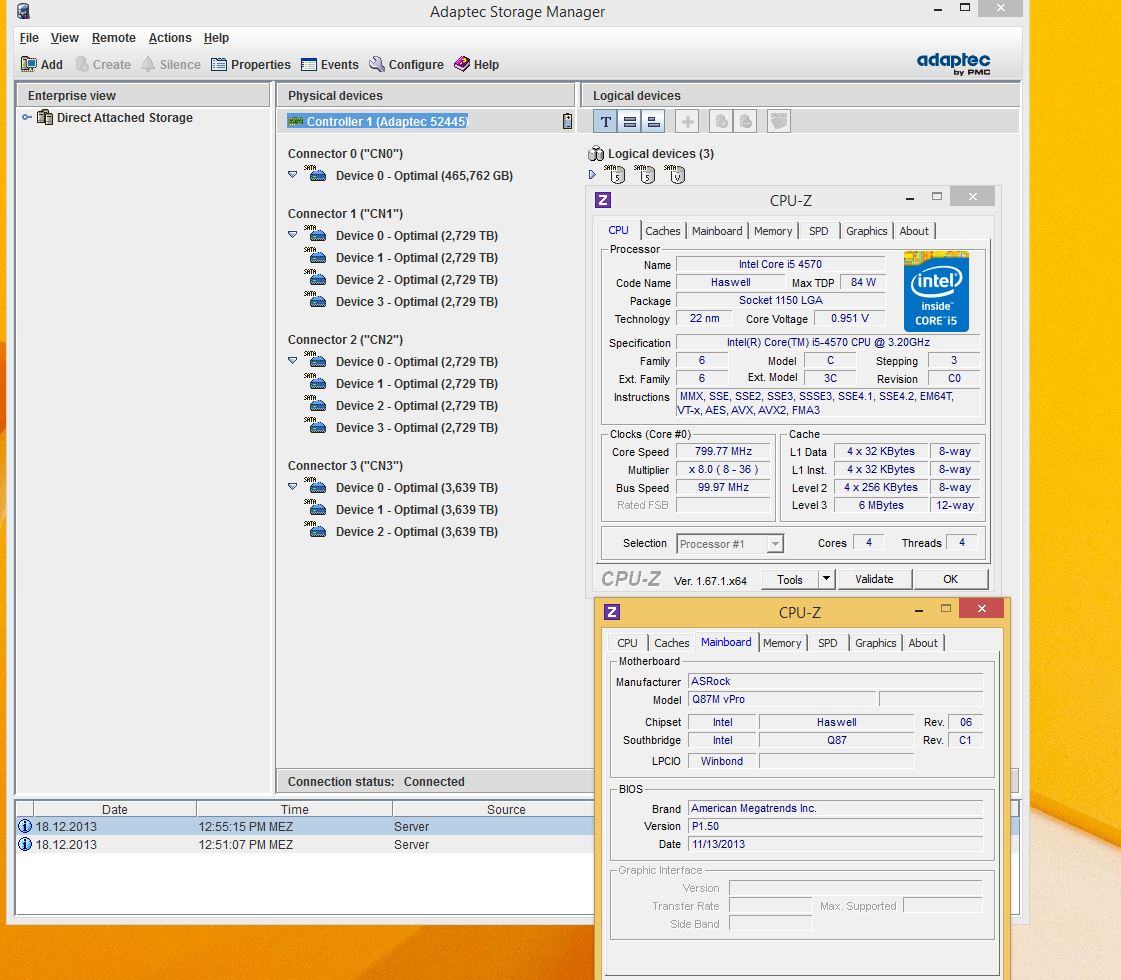1121x980 pixels.
Task: Click the Time column header in event log
Action: (295, 809)
